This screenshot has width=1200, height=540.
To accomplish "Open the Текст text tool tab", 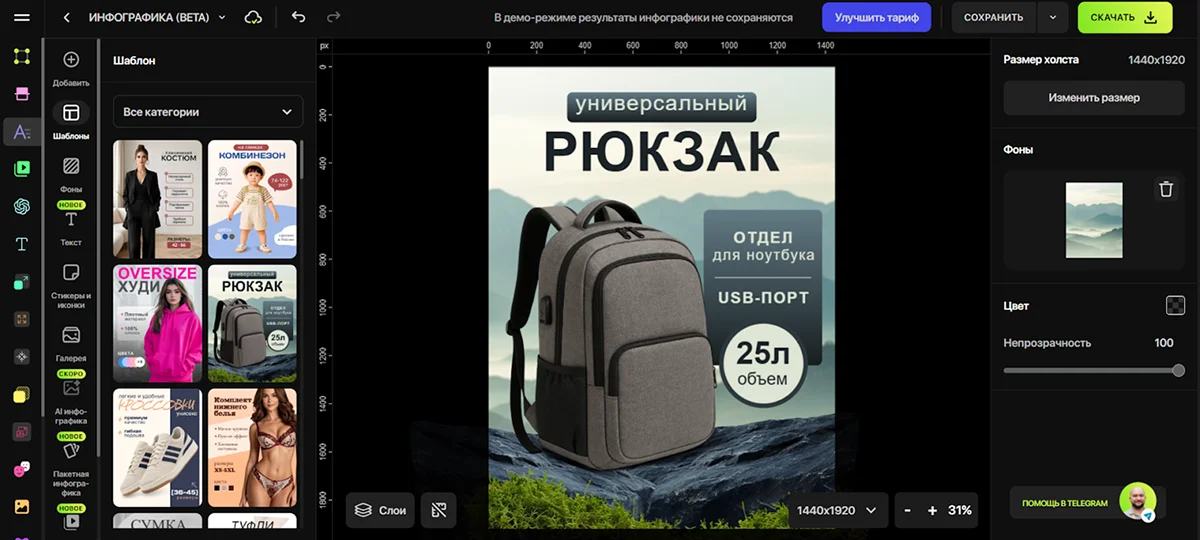I will [71, 226].
